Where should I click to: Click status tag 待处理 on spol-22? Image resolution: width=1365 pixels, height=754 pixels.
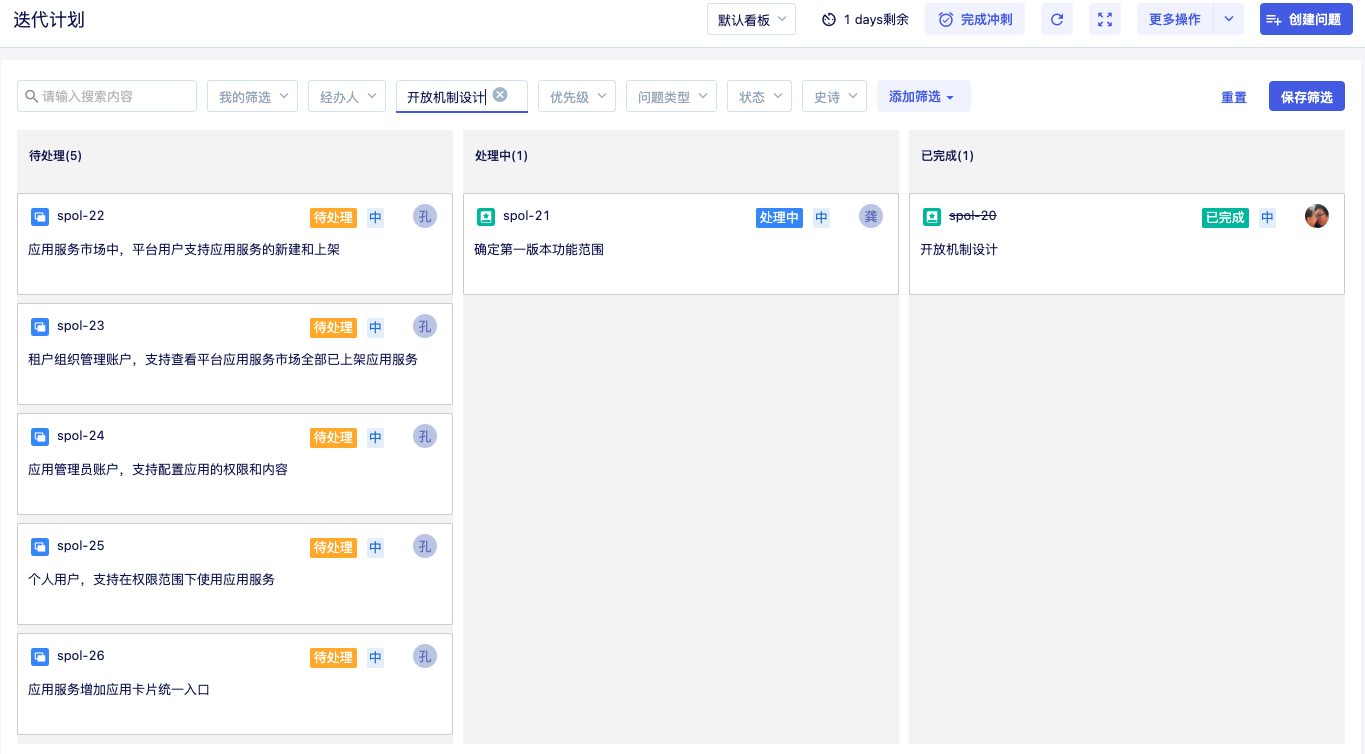(333, 217)
